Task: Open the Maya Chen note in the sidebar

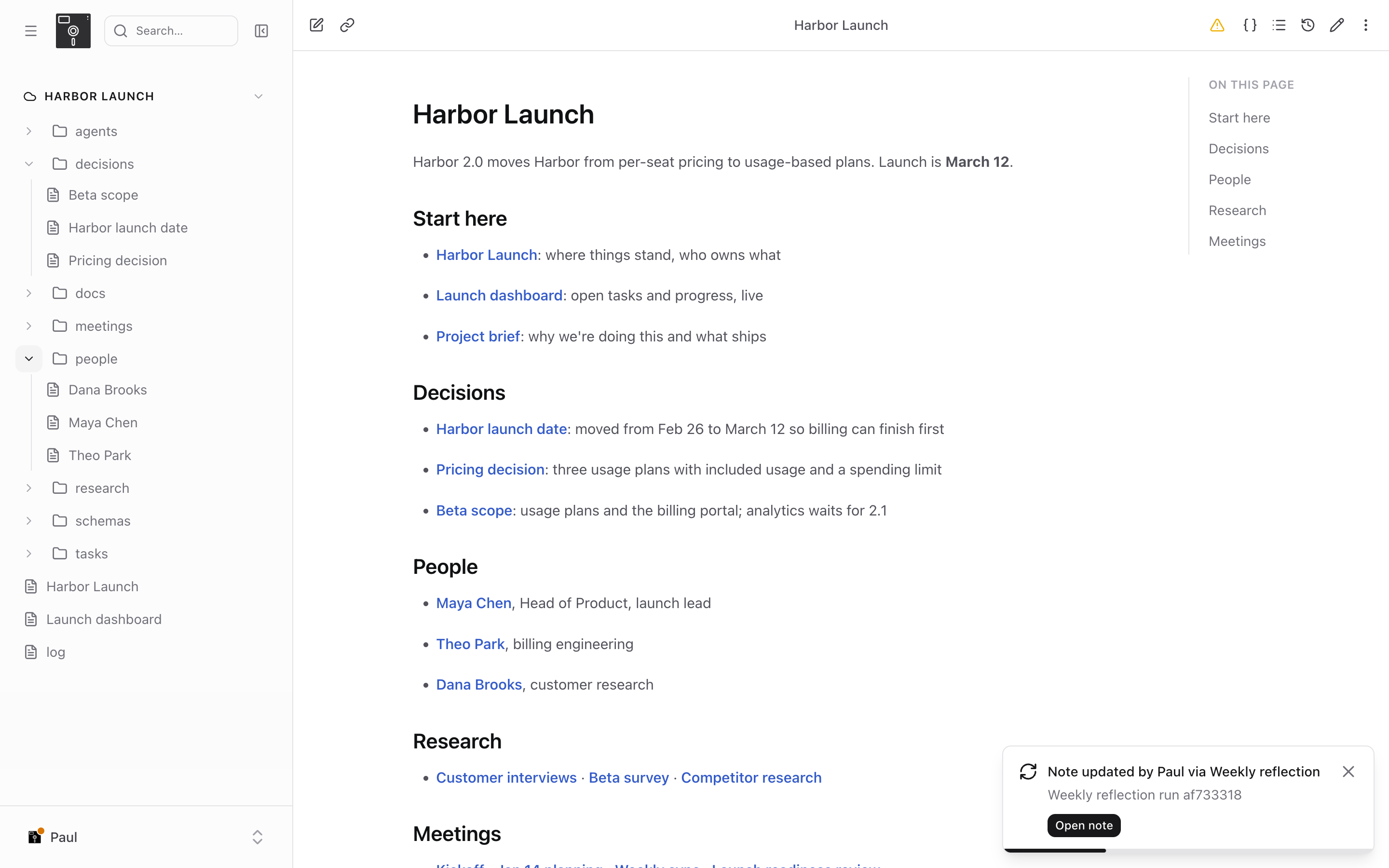Action: pos(103,422)
